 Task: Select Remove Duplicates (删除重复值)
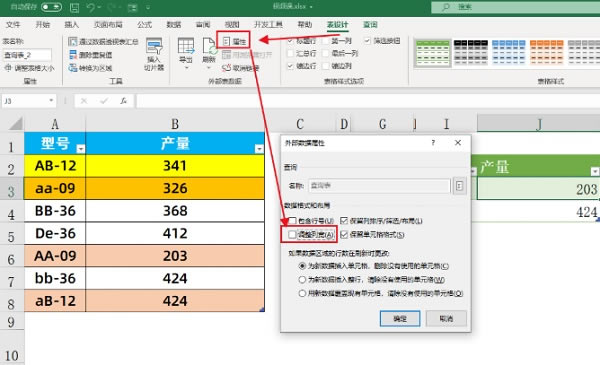click(x=91, y=55)
